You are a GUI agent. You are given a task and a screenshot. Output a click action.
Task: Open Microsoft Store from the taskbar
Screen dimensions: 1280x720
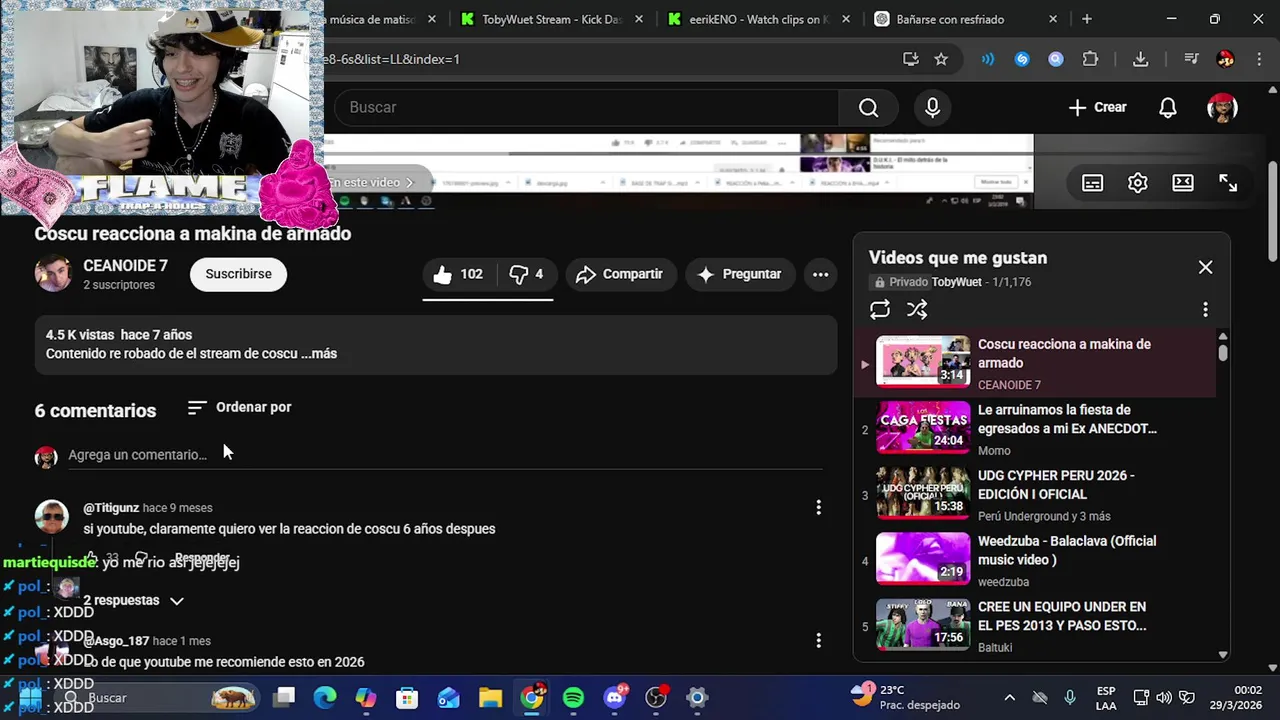click(x=407, y=697)
